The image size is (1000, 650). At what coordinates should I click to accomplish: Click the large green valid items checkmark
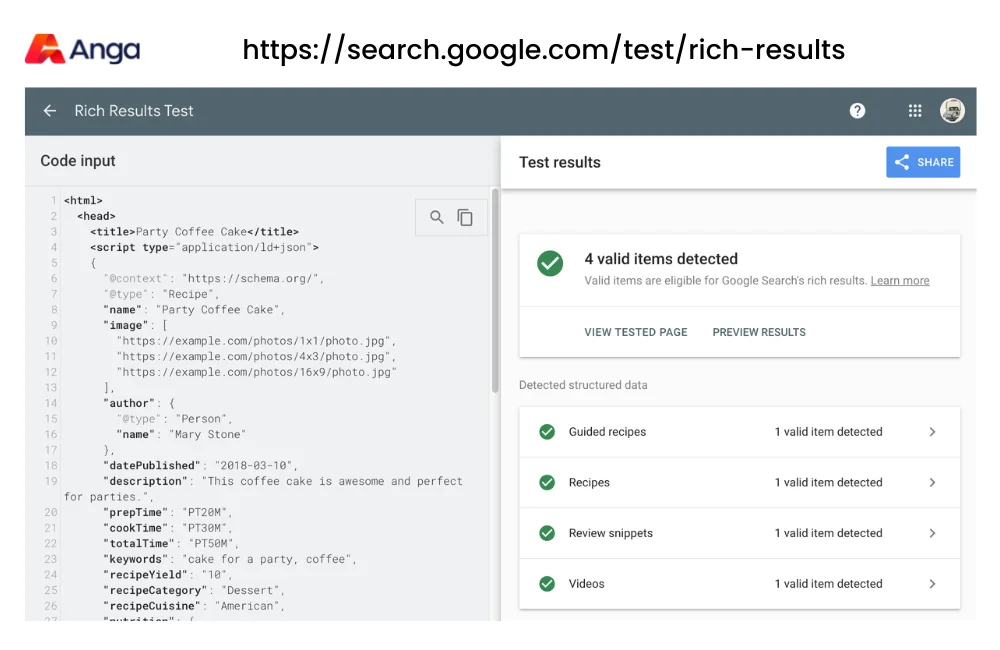pos(550,263)
